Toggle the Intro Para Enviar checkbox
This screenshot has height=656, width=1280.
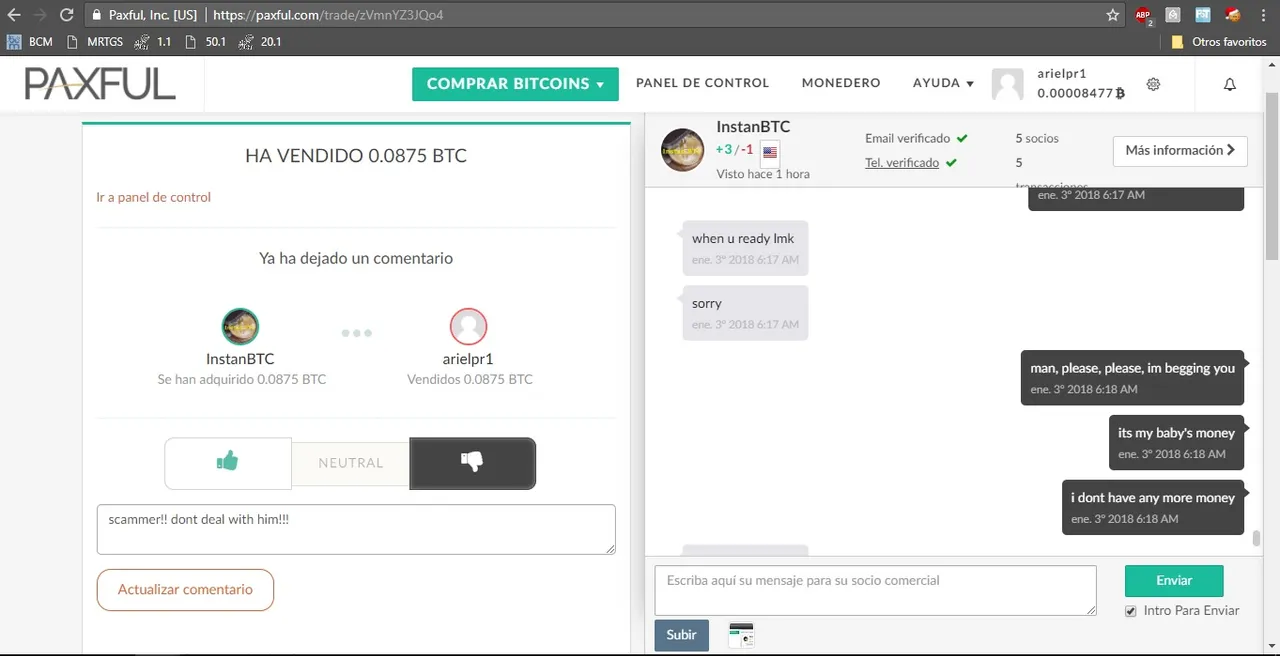pyautogui.click(x=1131, y=611)
